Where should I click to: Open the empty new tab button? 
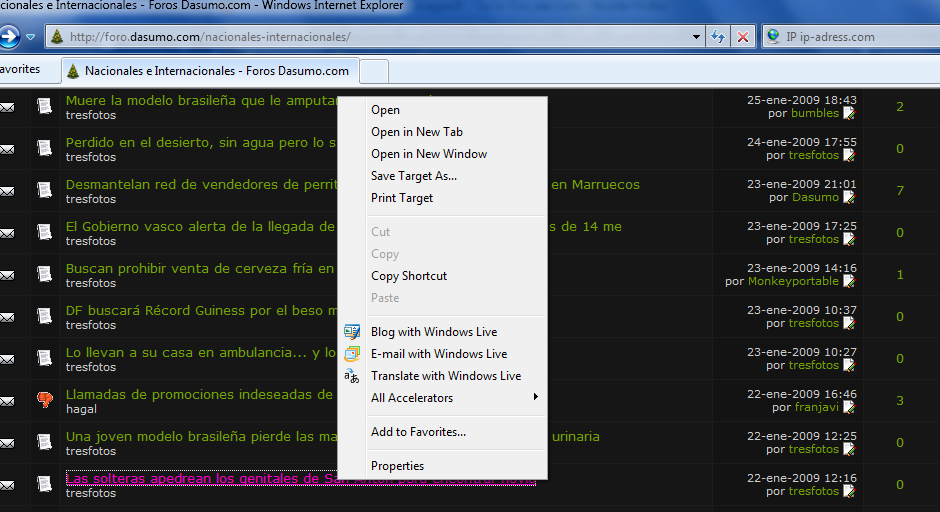[374, 71]
